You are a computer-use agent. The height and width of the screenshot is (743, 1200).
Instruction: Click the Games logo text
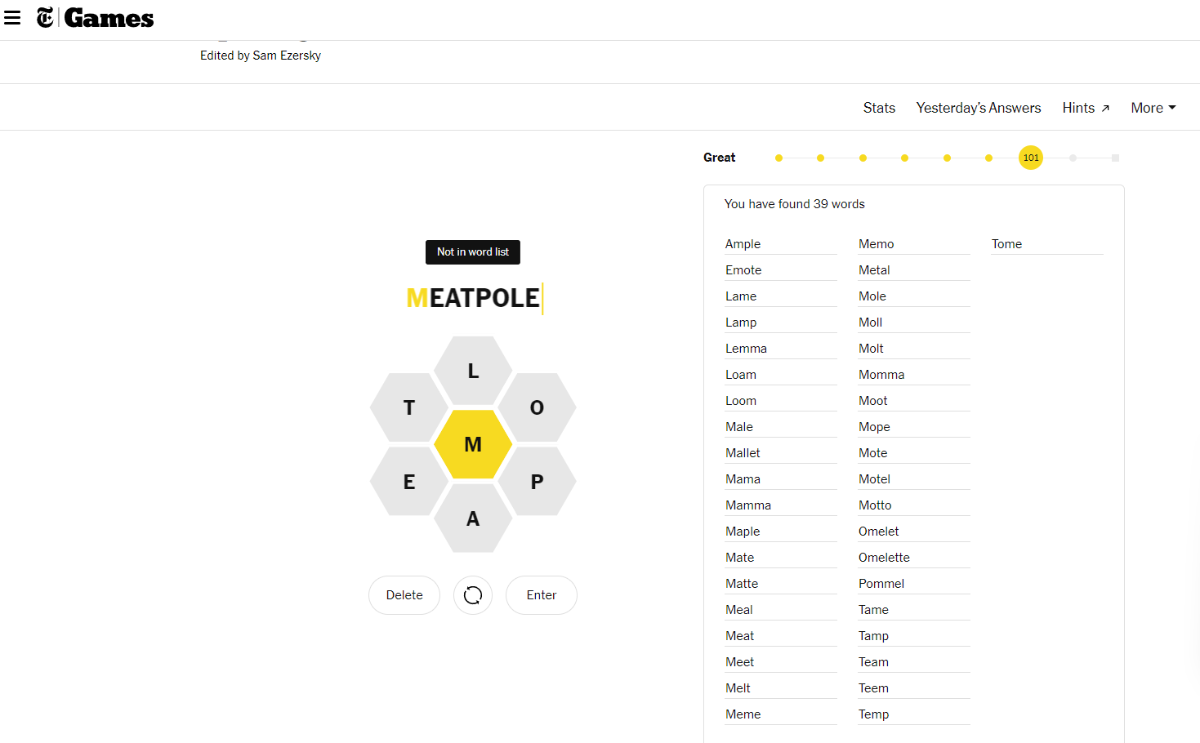click(109, 18)
